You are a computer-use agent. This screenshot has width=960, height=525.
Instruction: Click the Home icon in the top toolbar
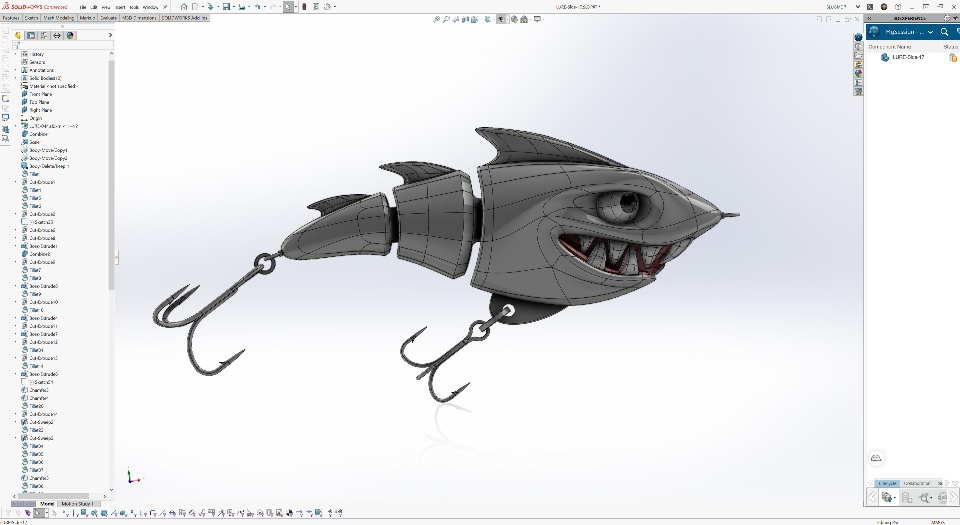pos(182,6)
